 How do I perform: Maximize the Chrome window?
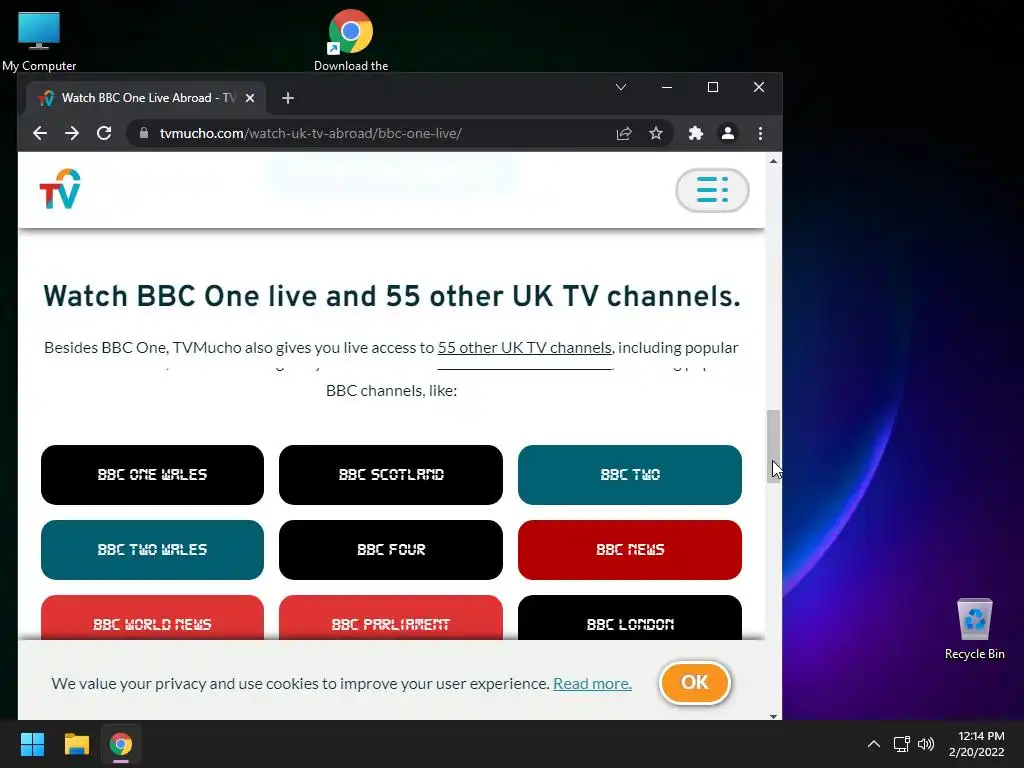coord(712,87)
